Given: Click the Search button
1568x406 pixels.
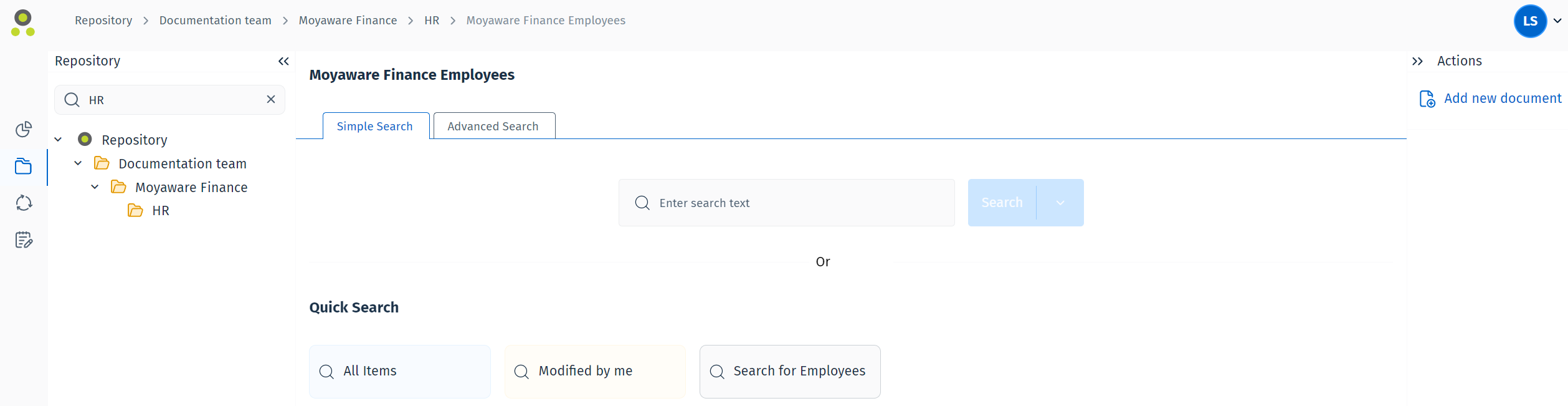Looking at the screenshot, I should click(x=1002, y=202).
